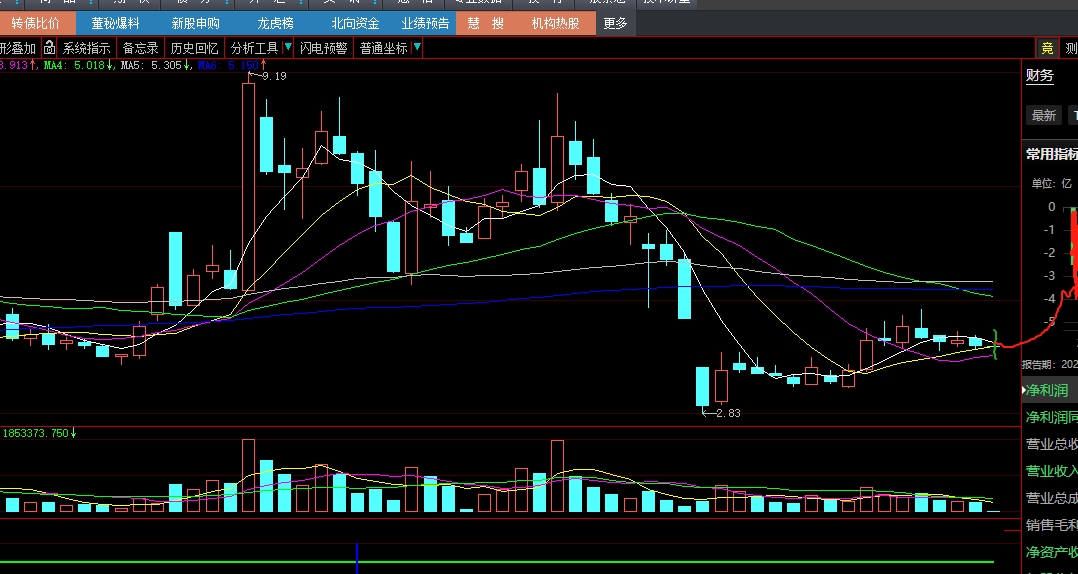Click the MA6: 5.150 indicator label
Image resolution: width=1078 pixels, height=574 pixels.
(232, 65)
